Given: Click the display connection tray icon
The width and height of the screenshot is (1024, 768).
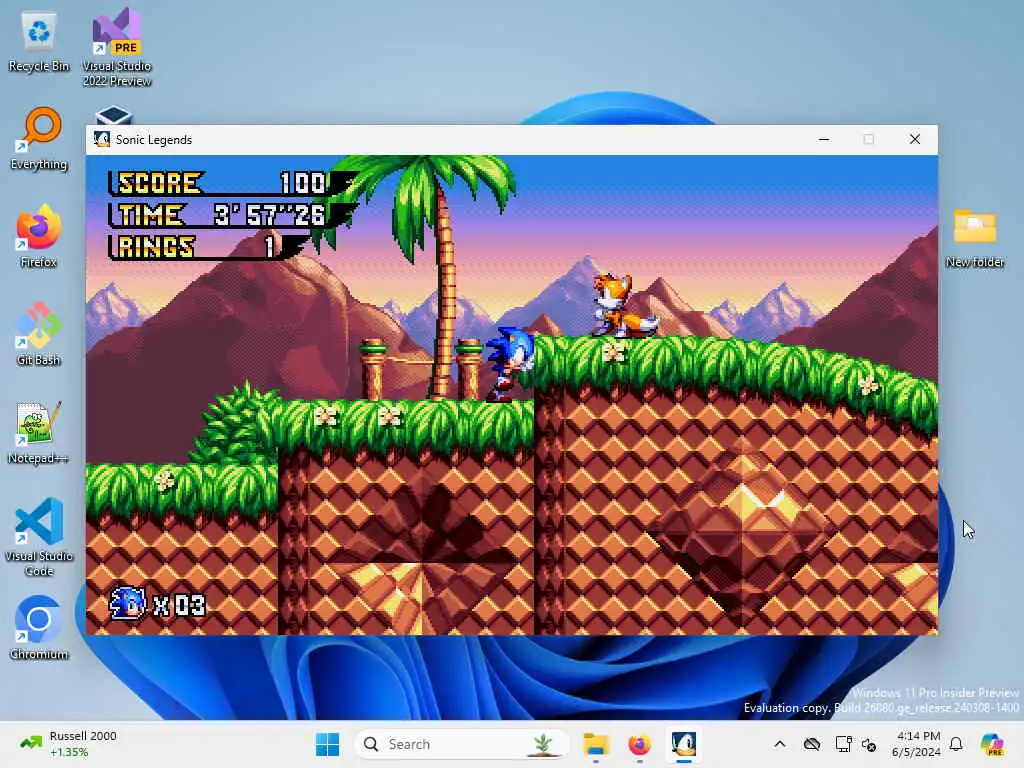Looking at the screenshot, I should coord(843,744).
